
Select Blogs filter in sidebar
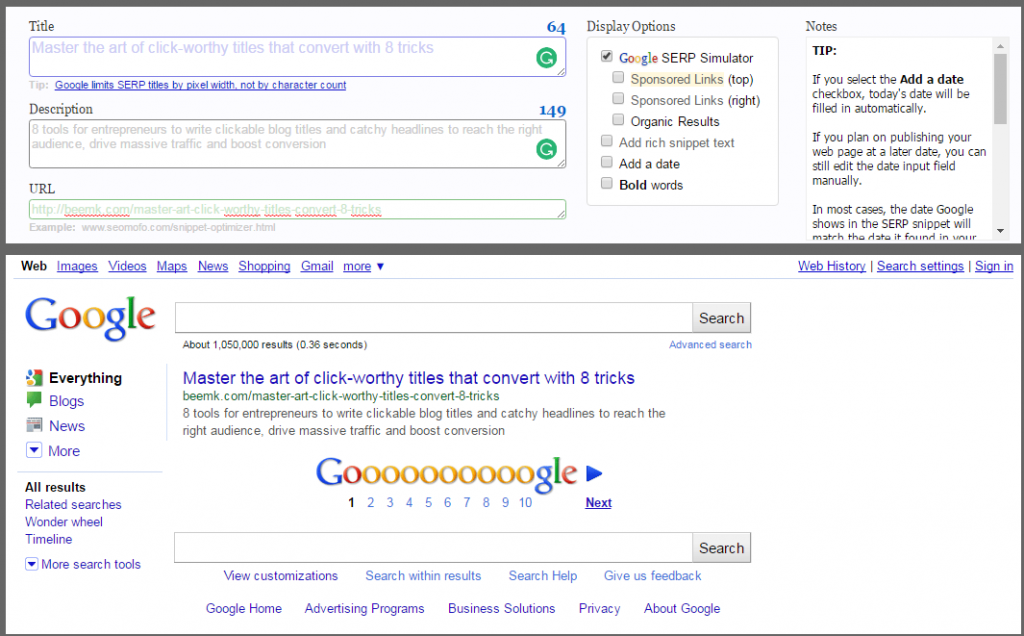point(67,401)
